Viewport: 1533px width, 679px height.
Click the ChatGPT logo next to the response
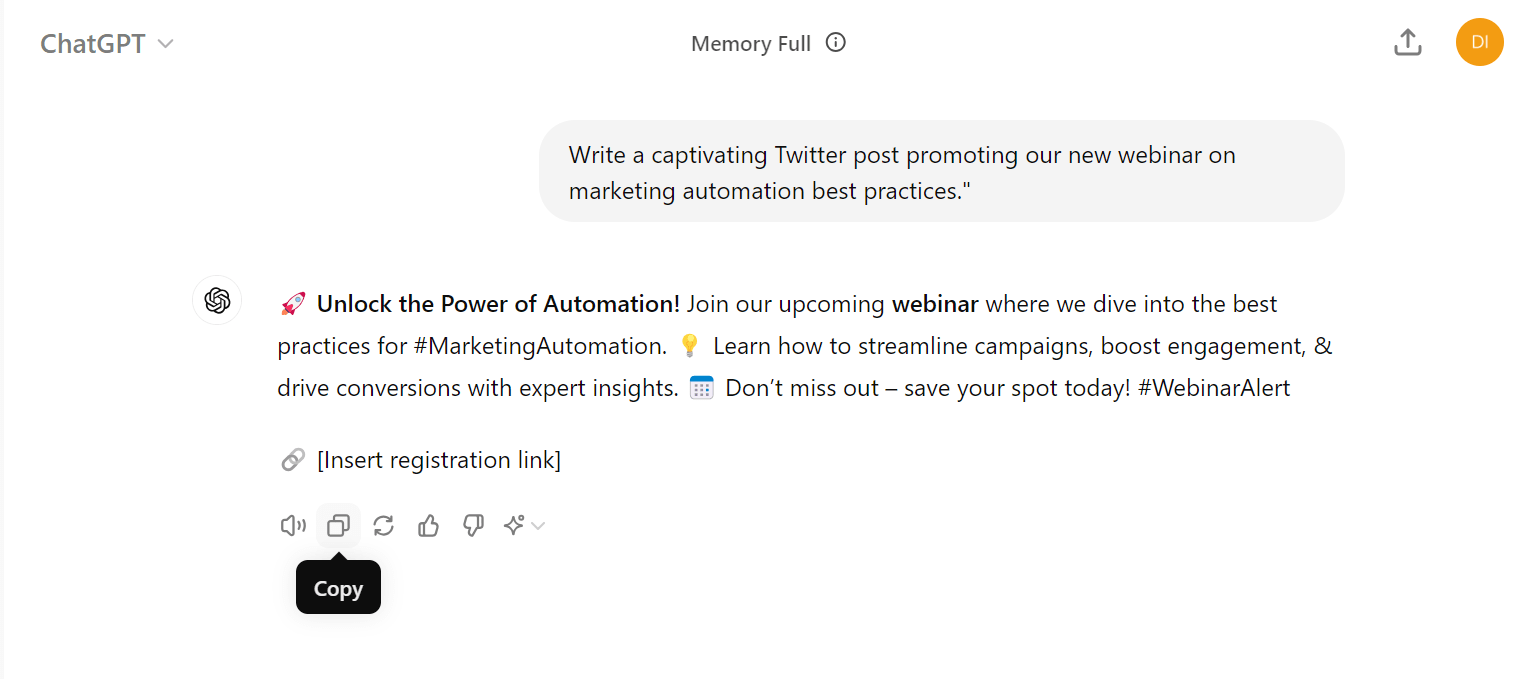(217, 300)
